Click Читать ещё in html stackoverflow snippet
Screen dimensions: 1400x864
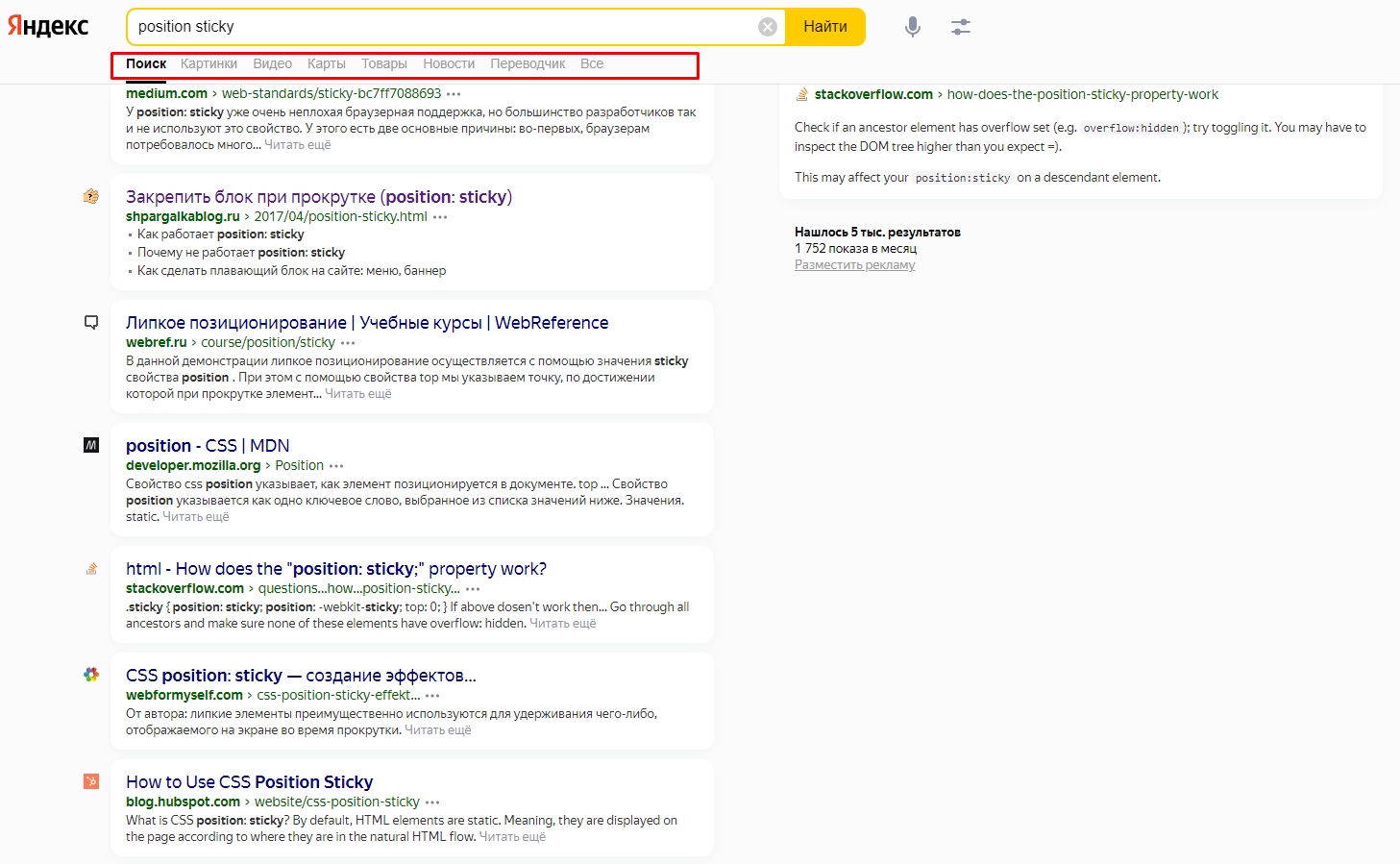(x=563, y=624)
